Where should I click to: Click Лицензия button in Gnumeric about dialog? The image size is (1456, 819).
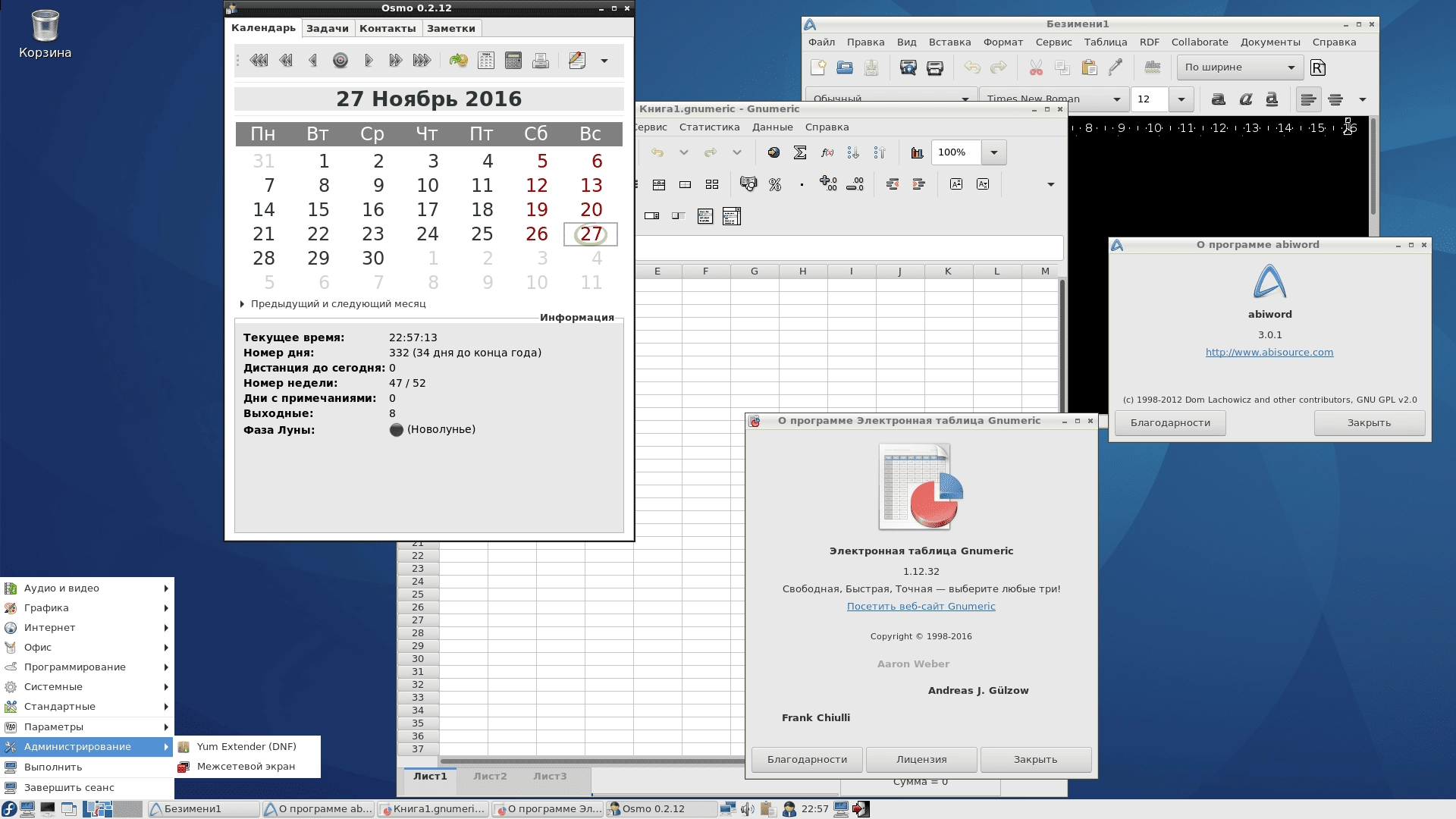tap(921, 760)
